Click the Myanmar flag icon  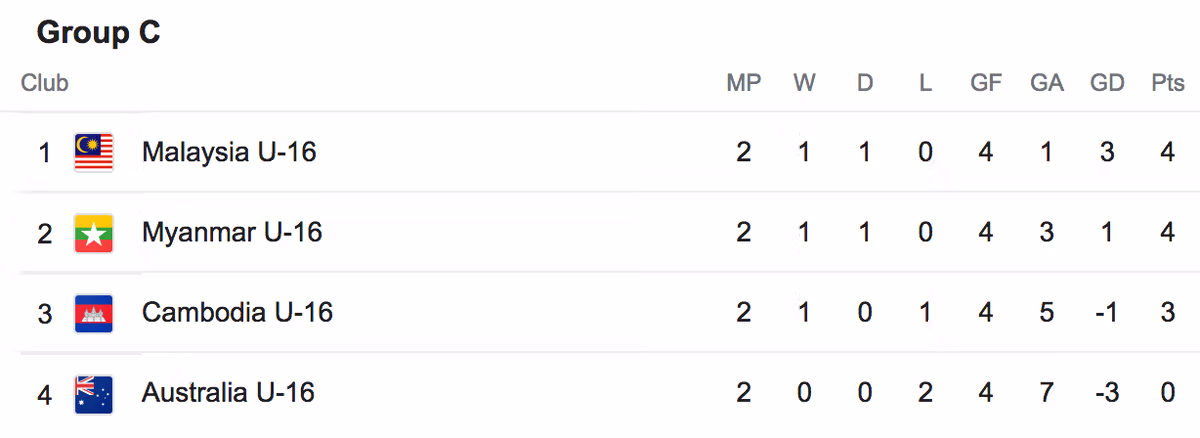94,233
